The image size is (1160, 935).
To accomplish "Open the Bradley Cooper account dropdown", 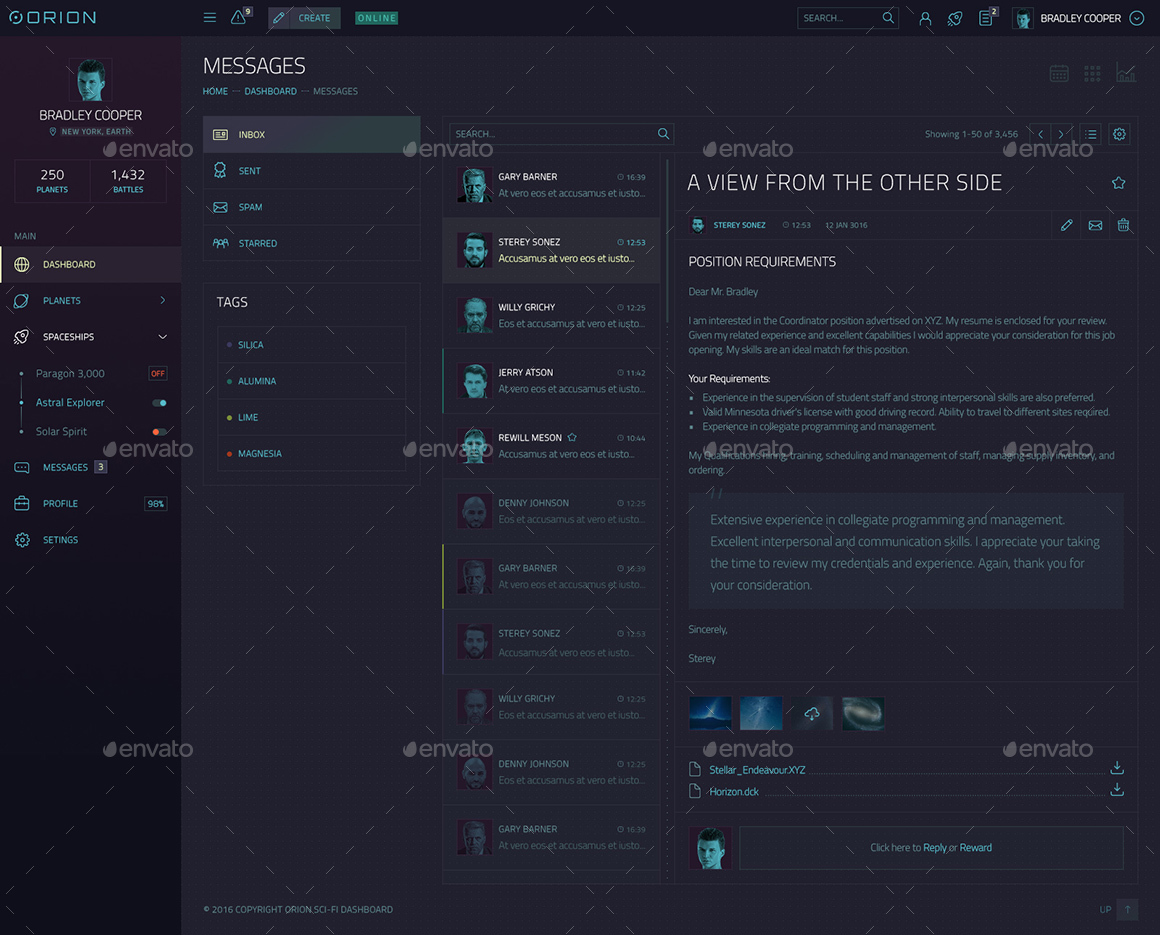I will point(1136,17).
